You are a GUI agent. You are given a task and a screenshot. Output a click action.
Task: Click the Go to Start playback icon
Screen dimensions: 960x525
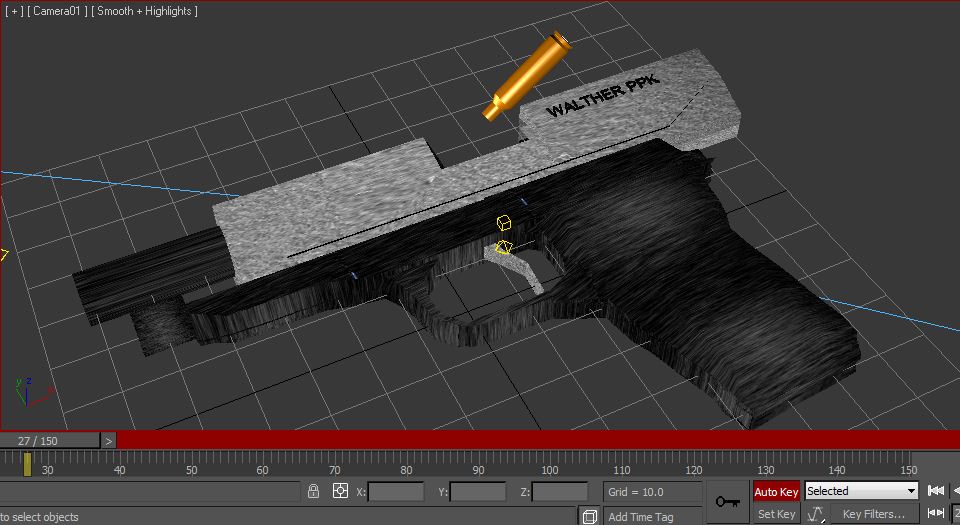(936, 491)
